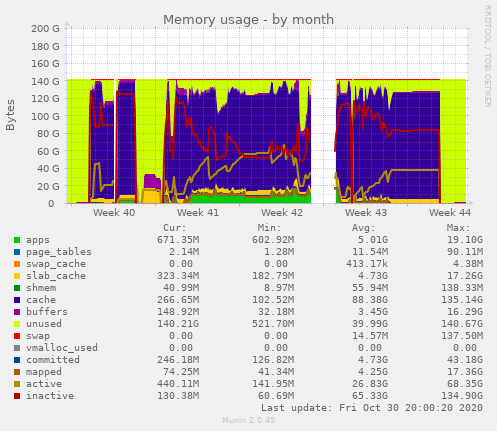Viewport: 497px width, 431px height.
Task: Click the 140 G y-axis label
Action: coord(45,81)
